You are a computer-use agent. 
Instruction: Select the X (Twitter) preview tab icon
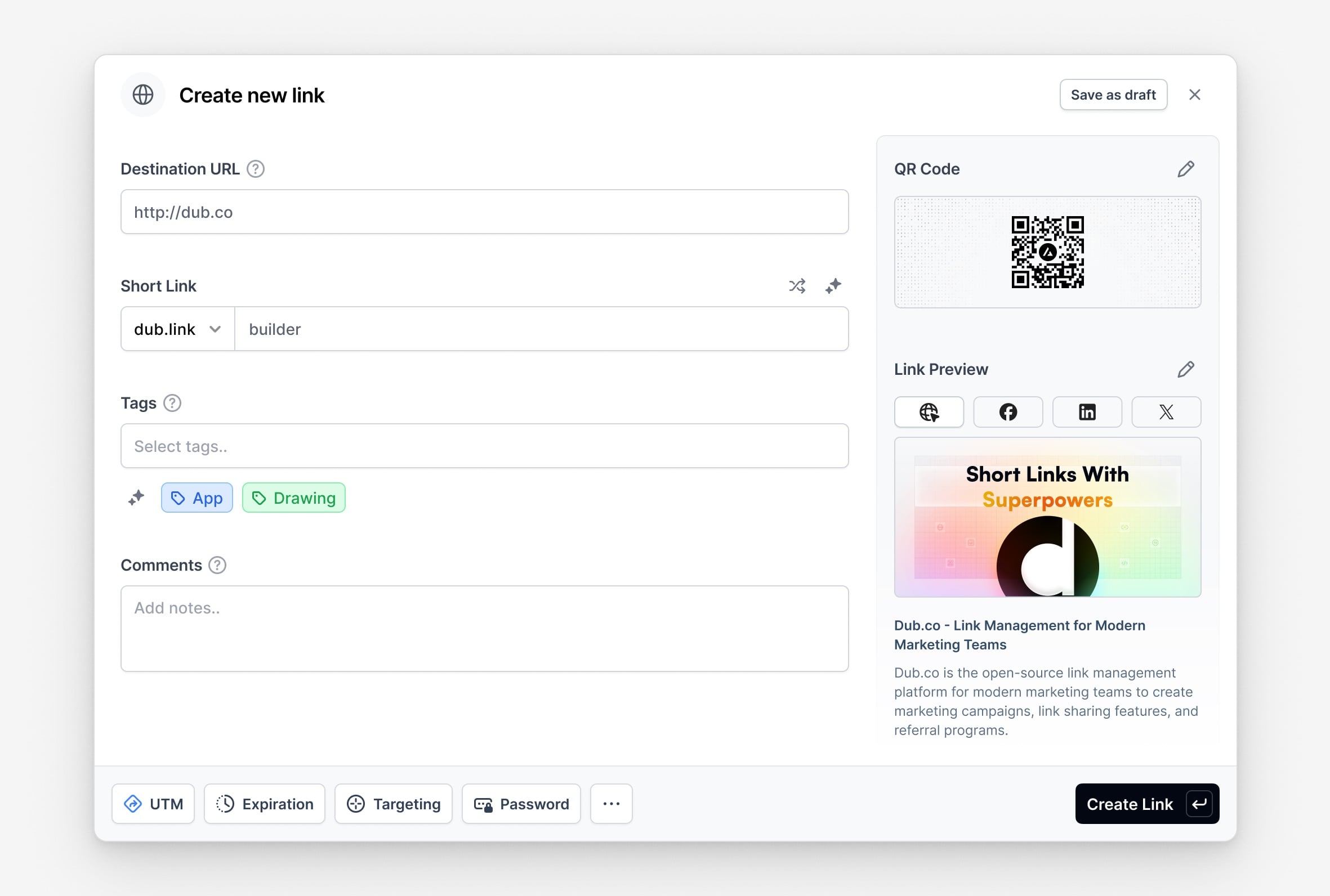pyautogui.click(x=1166, y=411)
